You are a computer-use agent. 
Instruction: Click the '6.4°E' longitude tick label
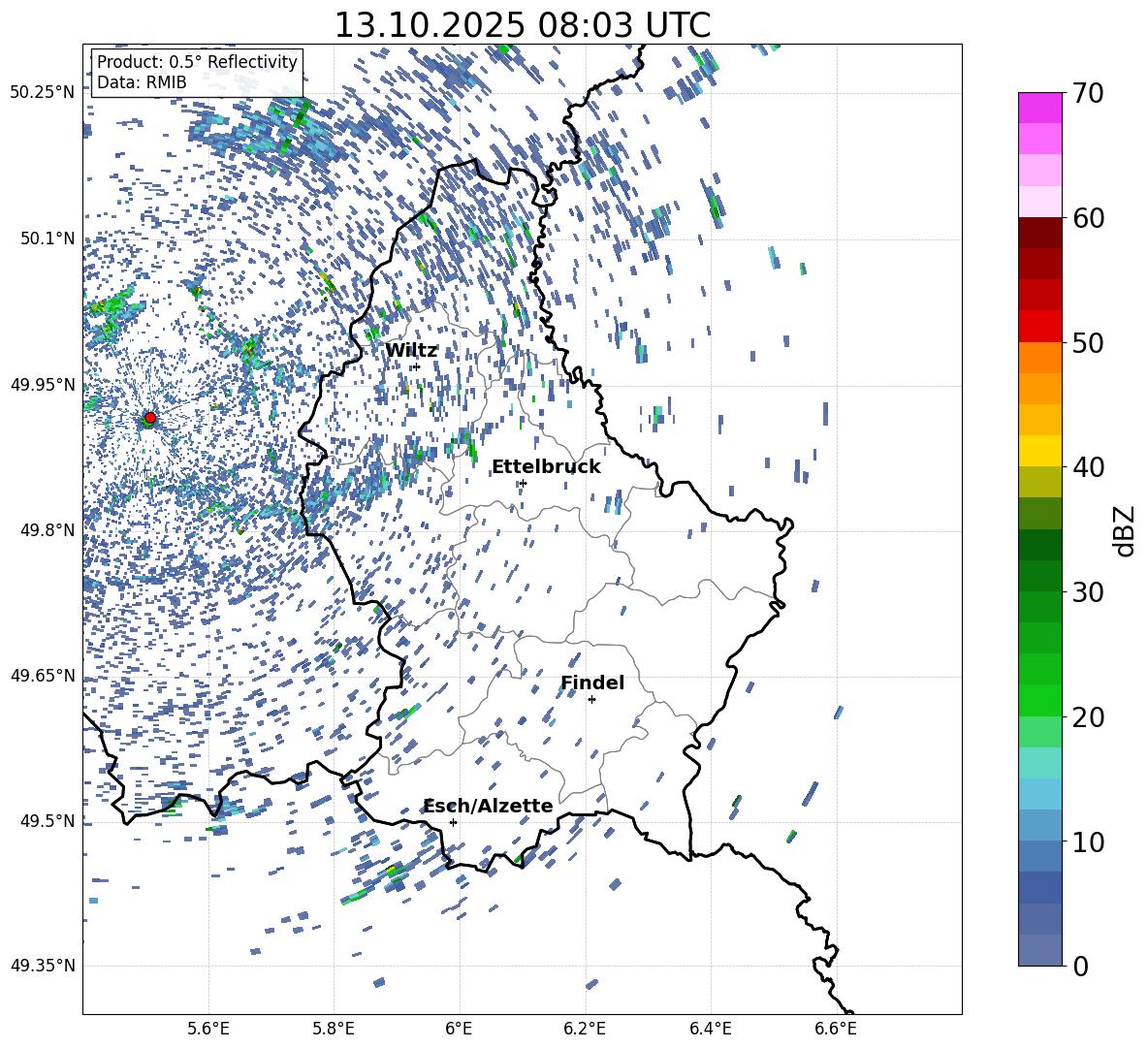[x=710, y=1030]
